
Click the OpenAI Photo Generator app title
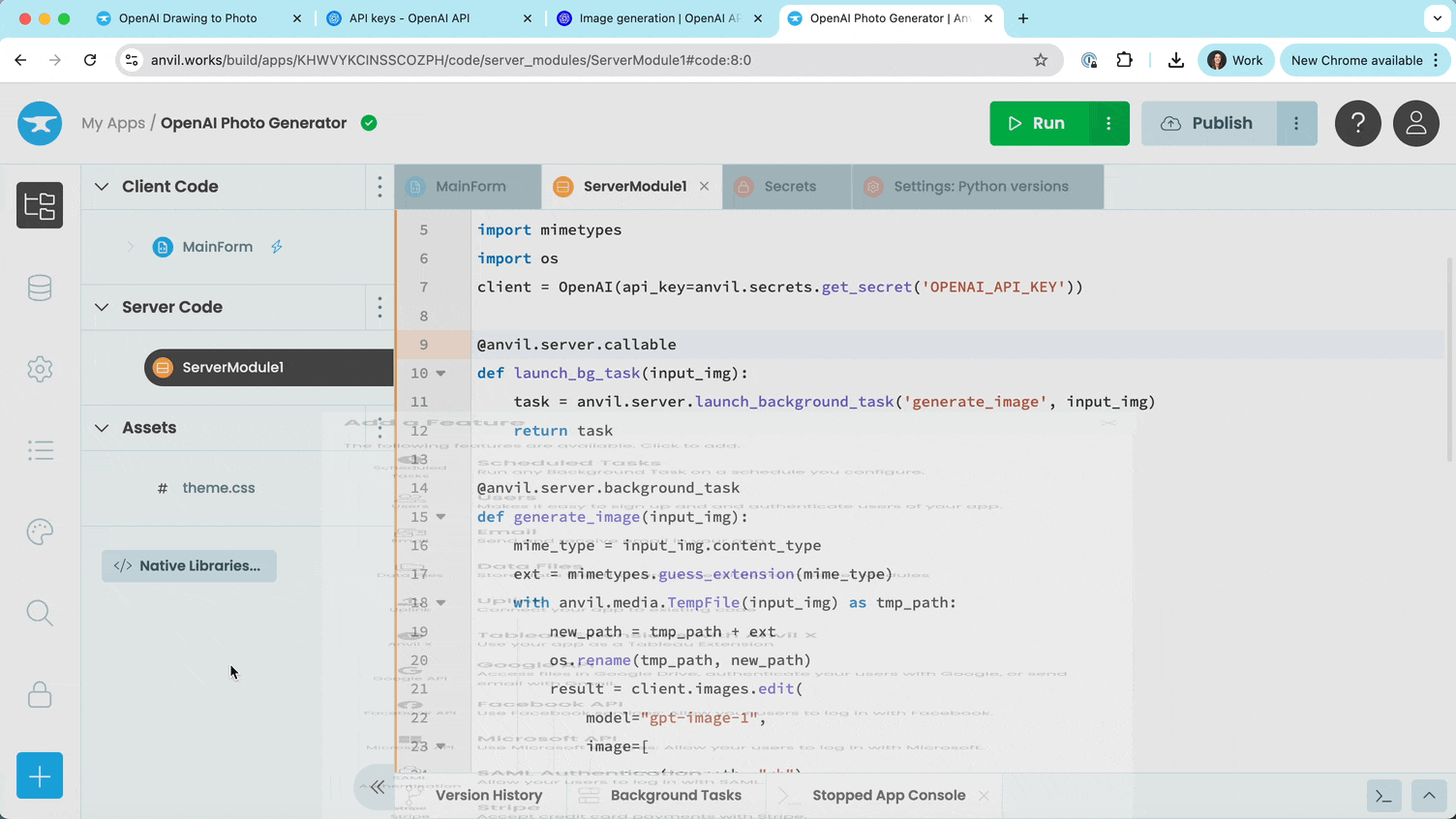pos(254,123)
